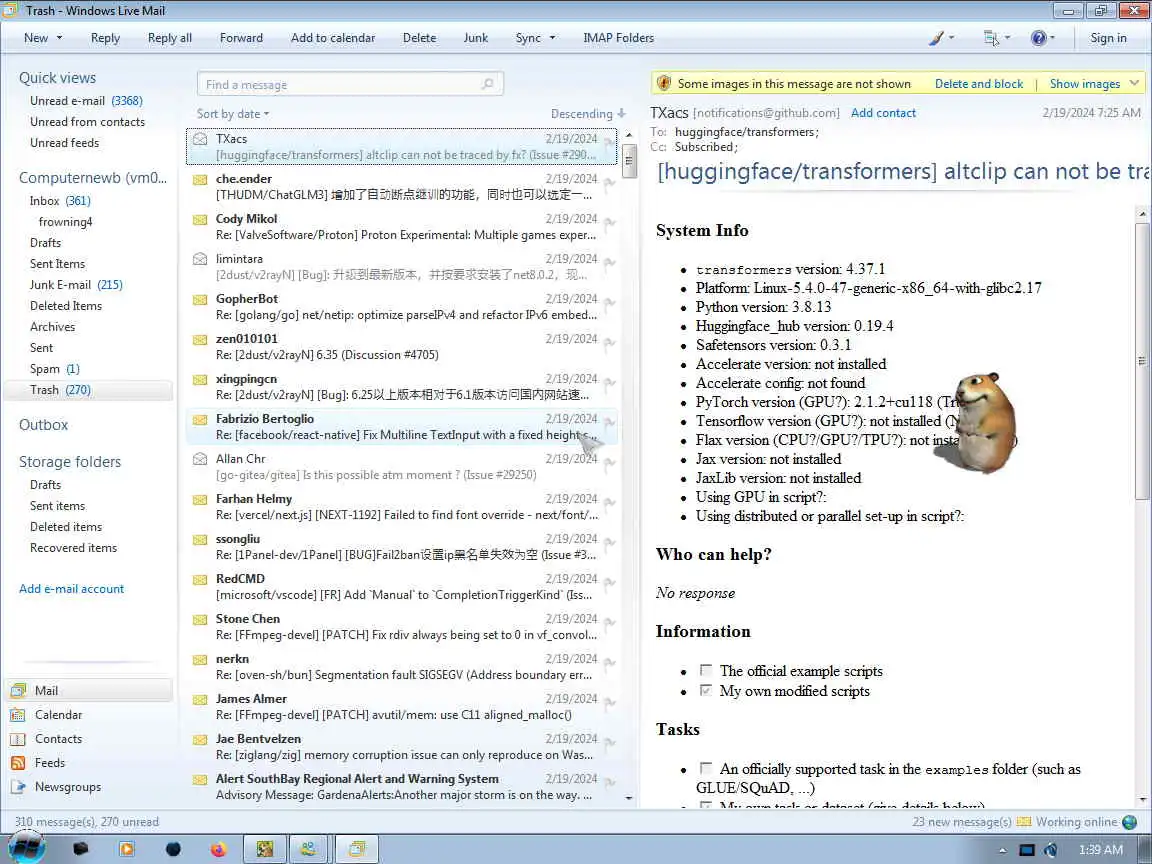Open the menus icon in toolbar
The height and width of the screenshot is (864, 1152).
point(991,37)
